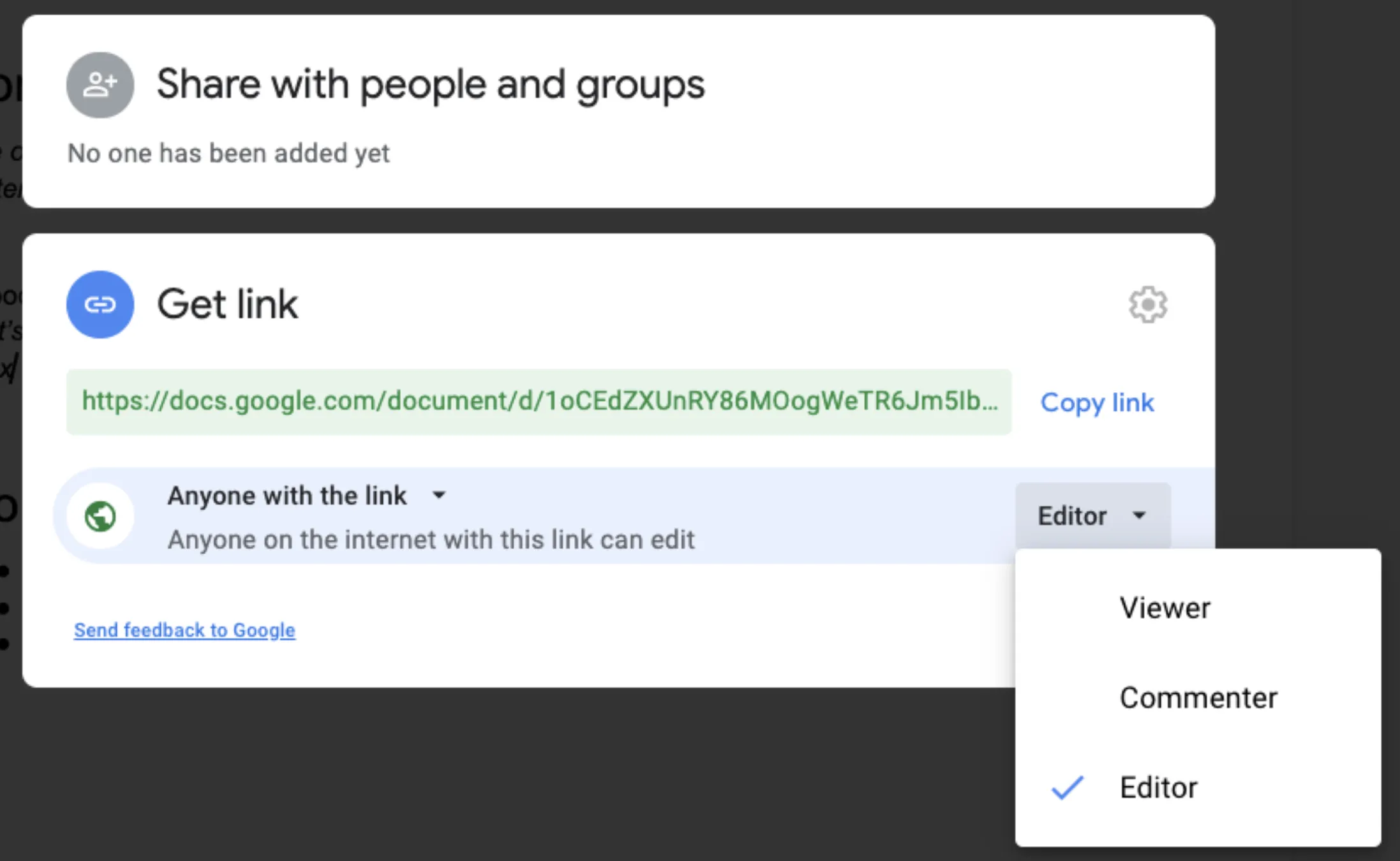The image size is (1400, 861).
Task: Select Viewer from the role menu
Action: pyautogui.click(x=1198, y=608)
